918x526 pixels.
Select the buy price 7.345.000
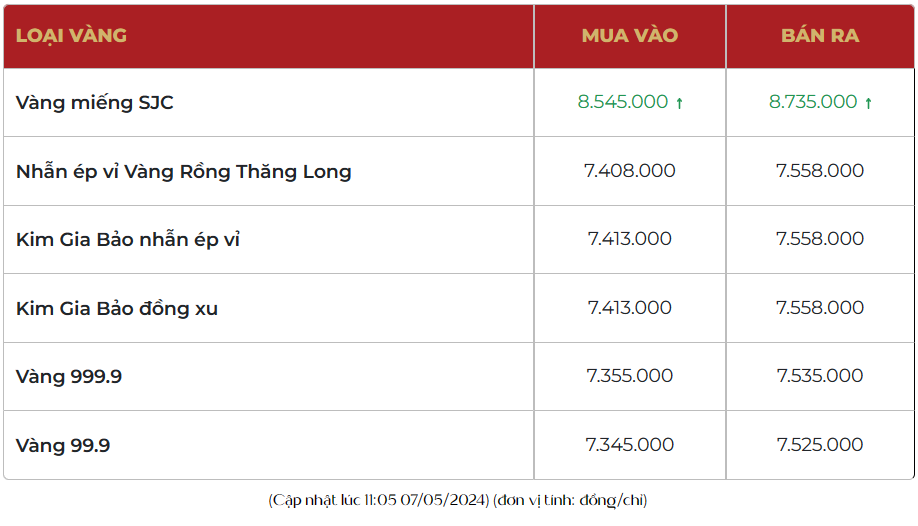click(x=630, y=445)
